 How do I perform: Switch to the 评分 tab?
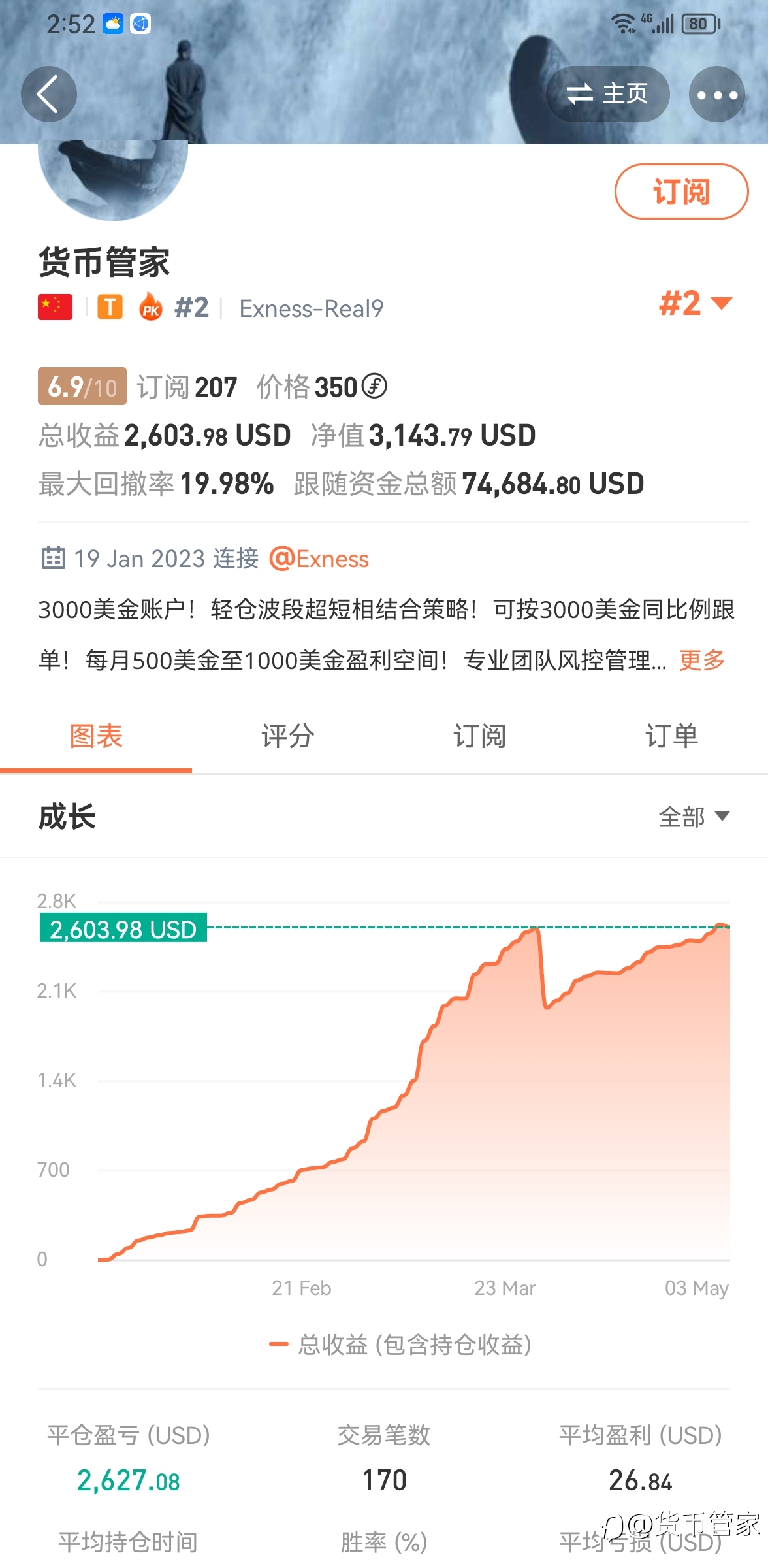click(288, 736)
